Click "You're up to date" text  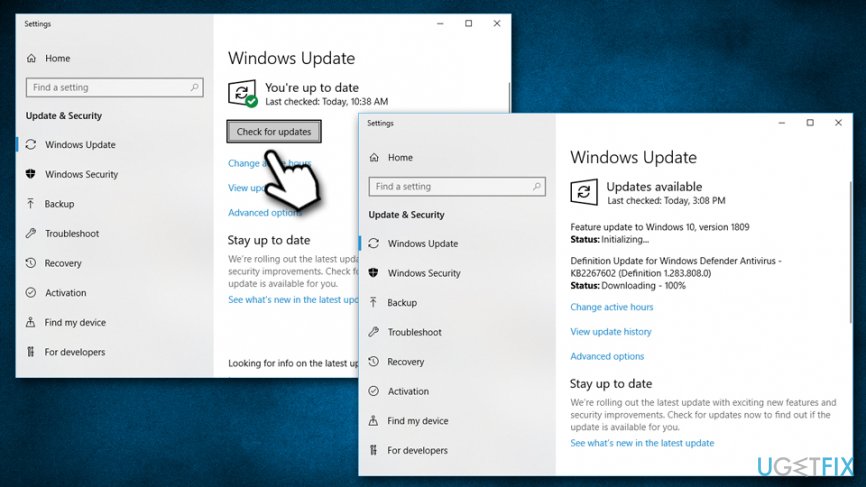311,87
